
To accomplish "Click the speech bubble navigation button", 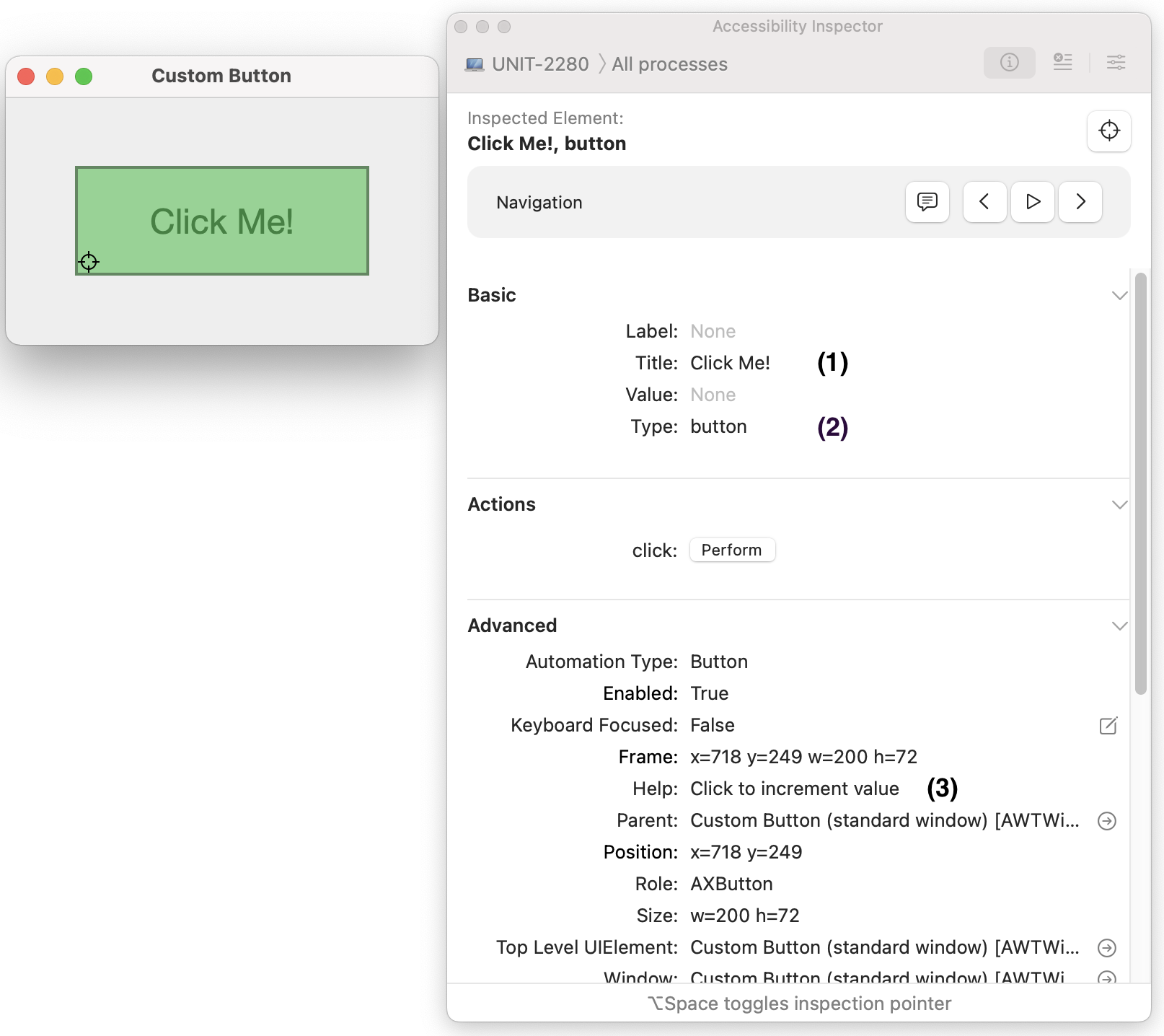I will (x=927, y=202).
